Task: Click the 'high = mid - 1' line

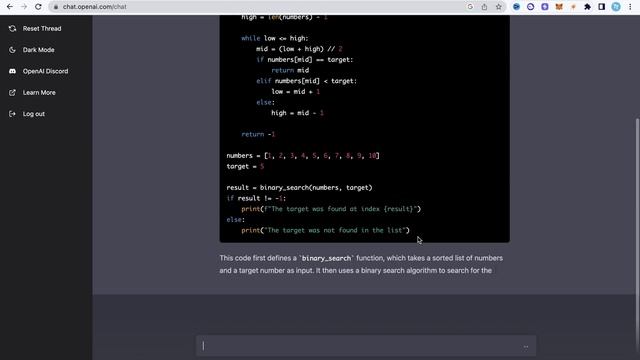Action: (x=297, y=113)
